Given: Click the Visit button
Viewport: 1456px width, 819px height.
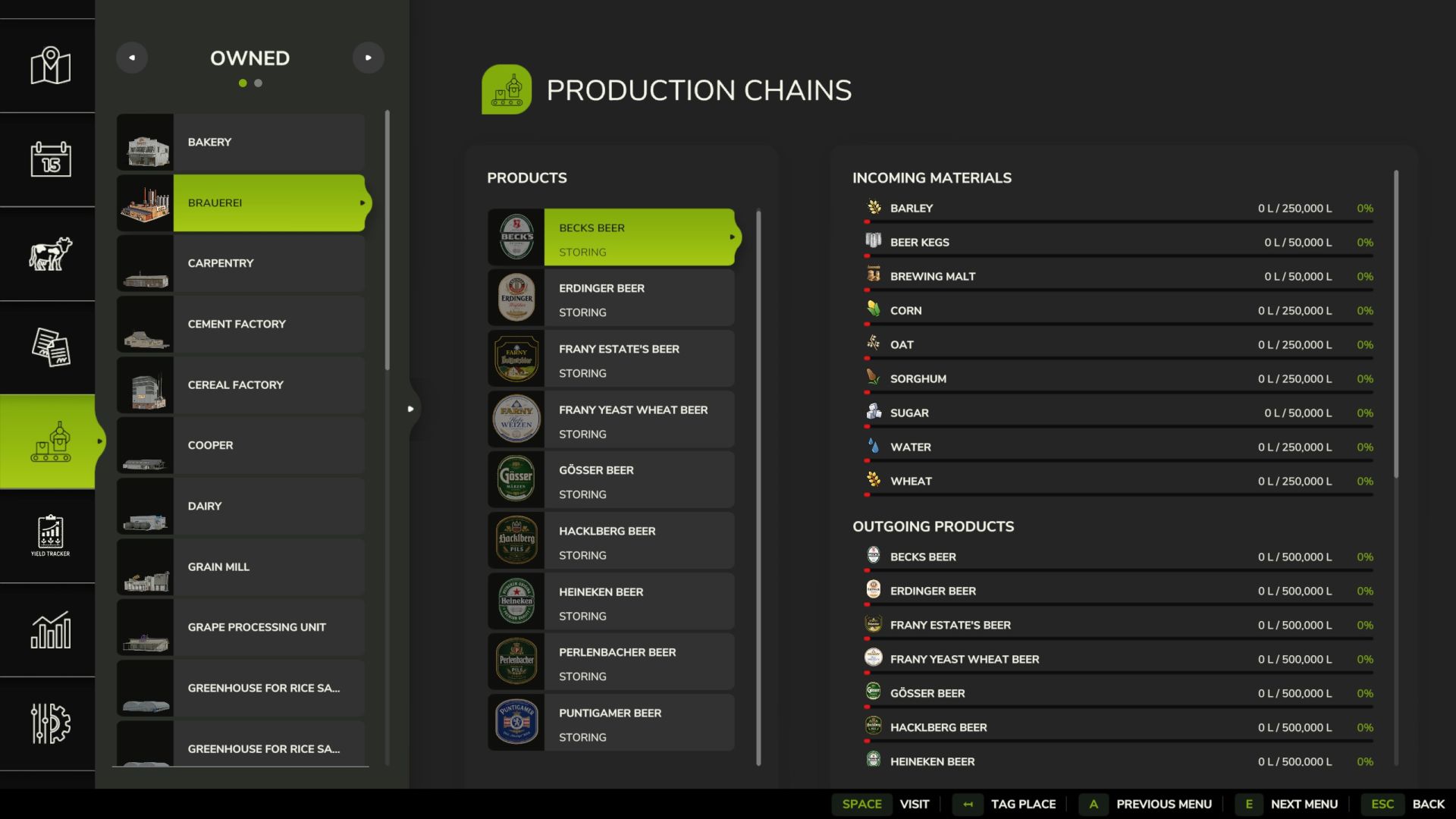Looking at the screenshot, I should coord(881,804).
